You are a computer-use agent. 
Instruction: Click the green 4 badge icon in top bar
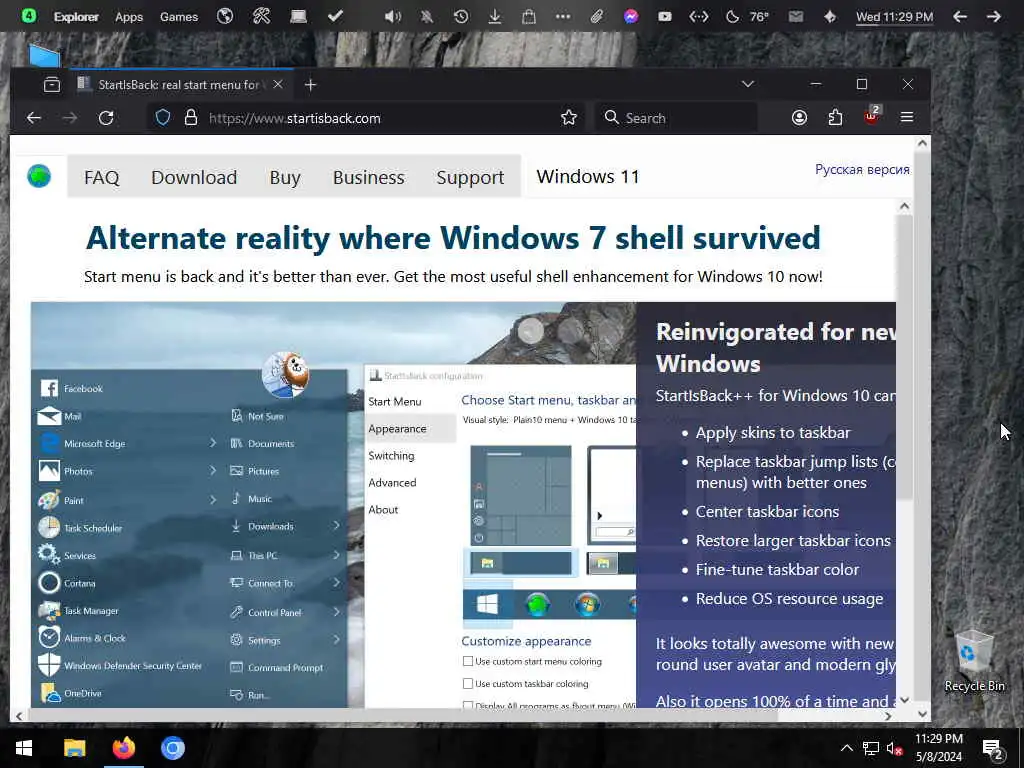pyautogui.click(x=28, y=16)
